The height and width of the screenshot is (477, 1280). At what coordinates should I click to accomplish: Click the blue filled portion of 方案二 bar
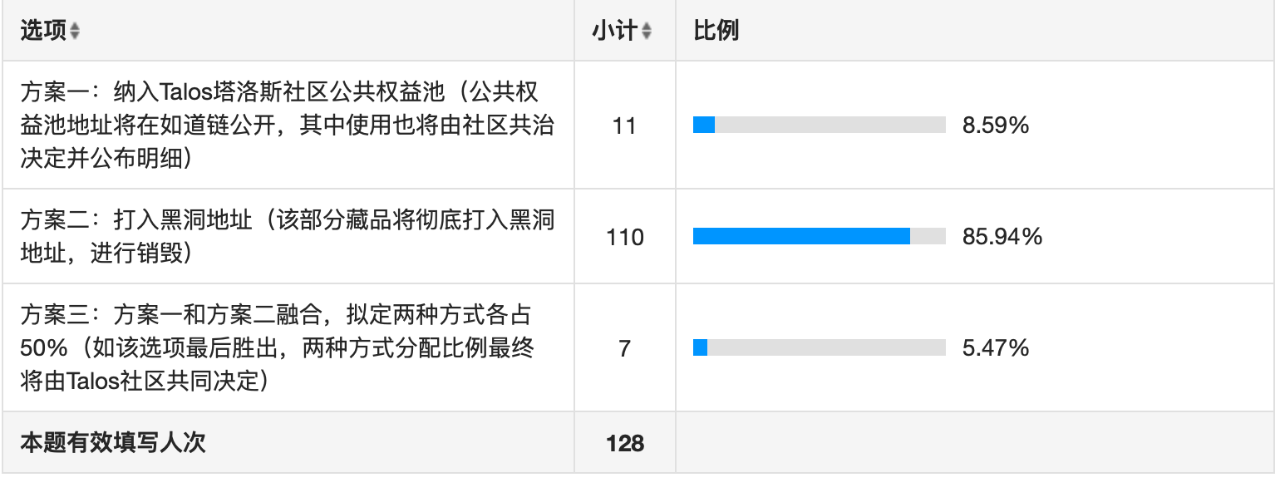(x=802, y=237)
